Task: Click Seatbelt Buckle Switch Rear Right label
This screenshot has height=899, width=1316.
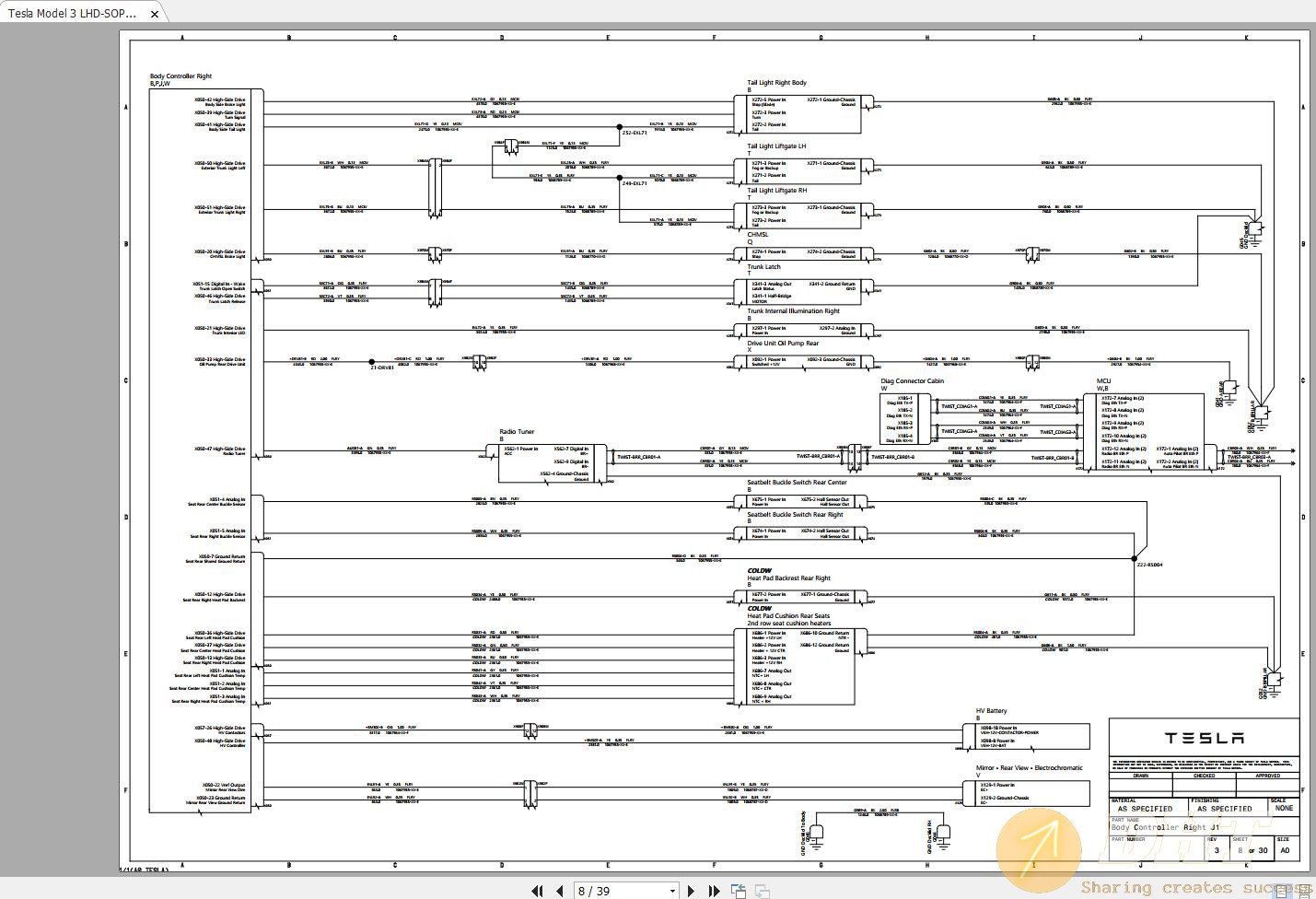Action: (x=795, y=515)
